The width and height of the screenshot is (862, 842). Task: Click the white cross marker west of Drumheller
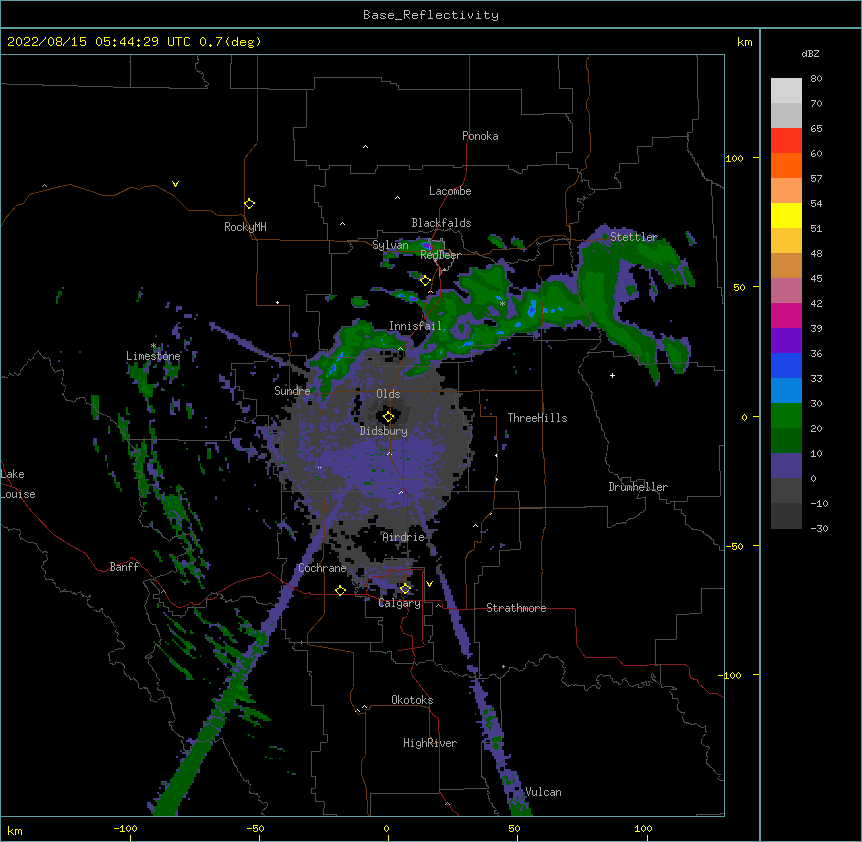pos(612,375)
